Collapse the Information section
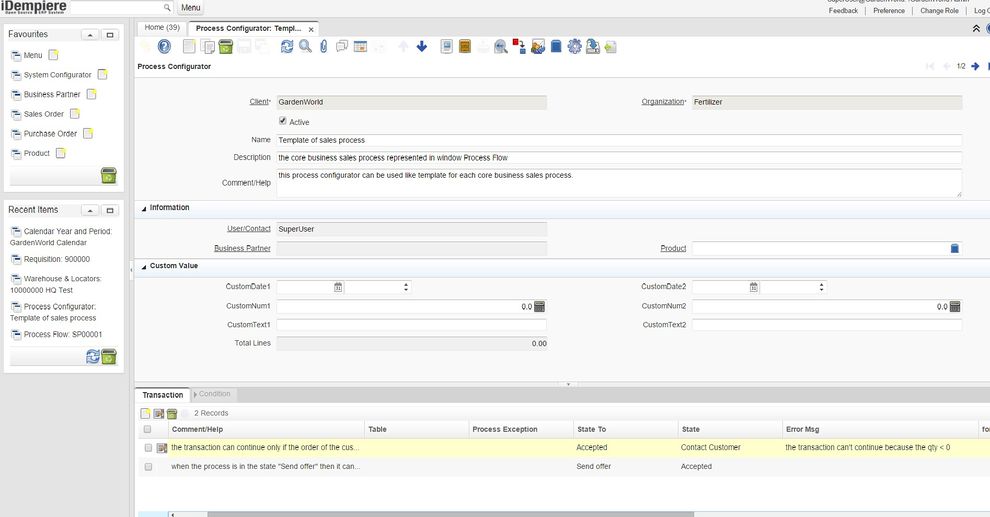Image resolution: width=990 pixels, height=517 pixels. point(143,208)
